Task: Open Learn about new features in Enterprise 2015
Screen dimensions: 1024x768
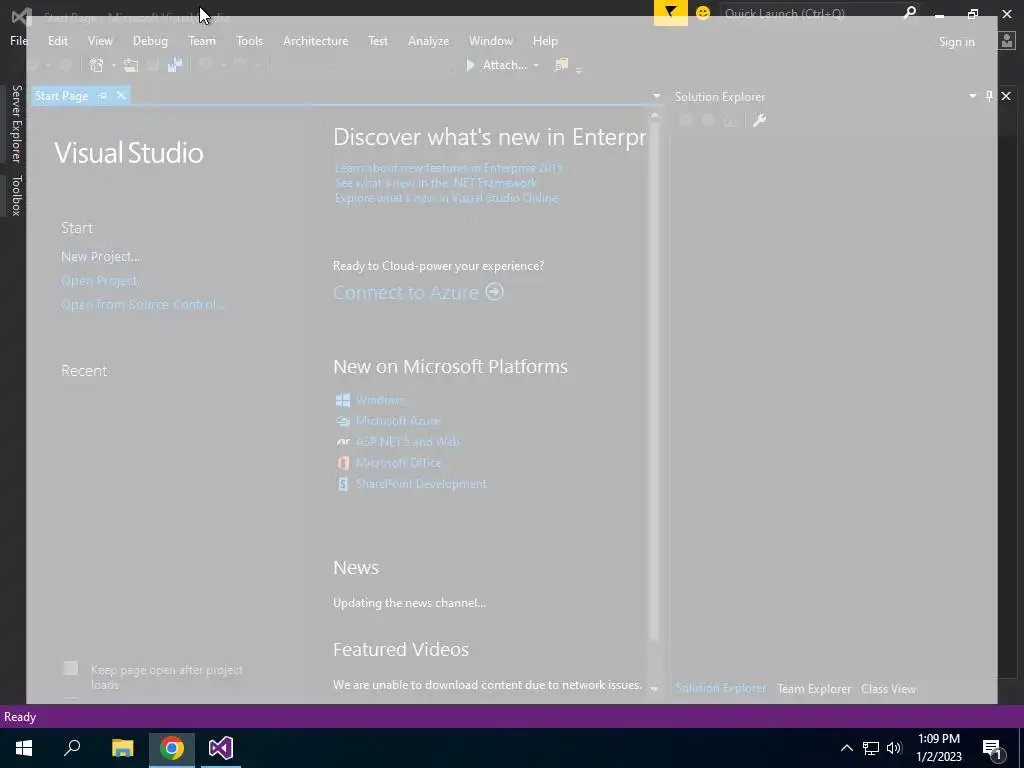Action: [x=448, y=168]
